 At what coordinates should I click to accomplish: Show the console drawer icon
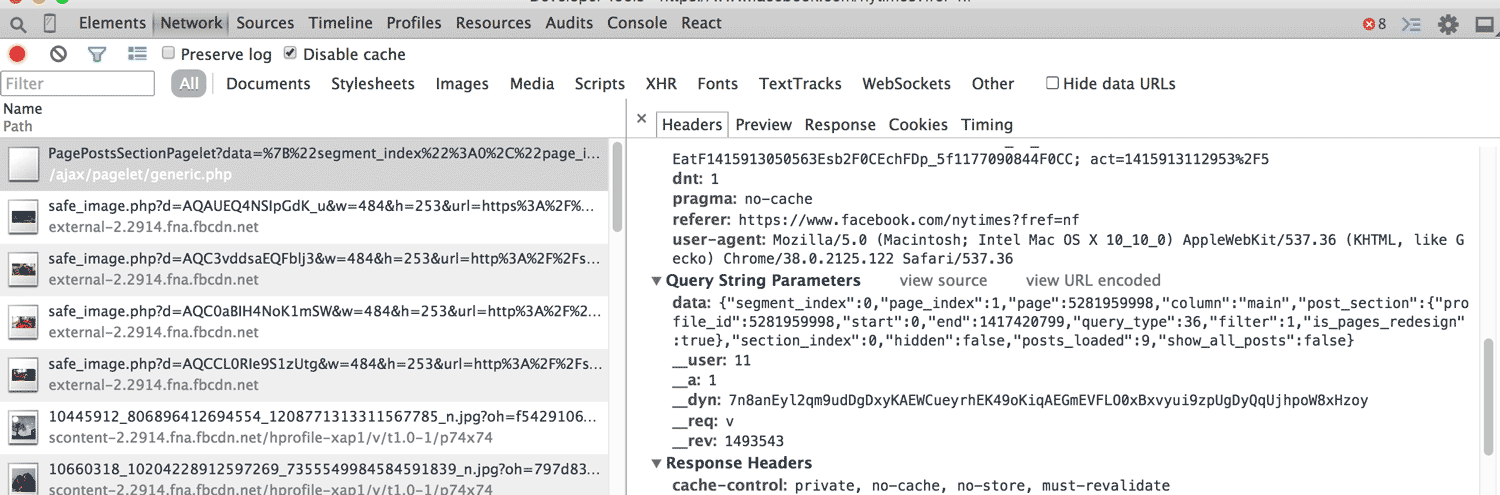[x=1411, y=23]
